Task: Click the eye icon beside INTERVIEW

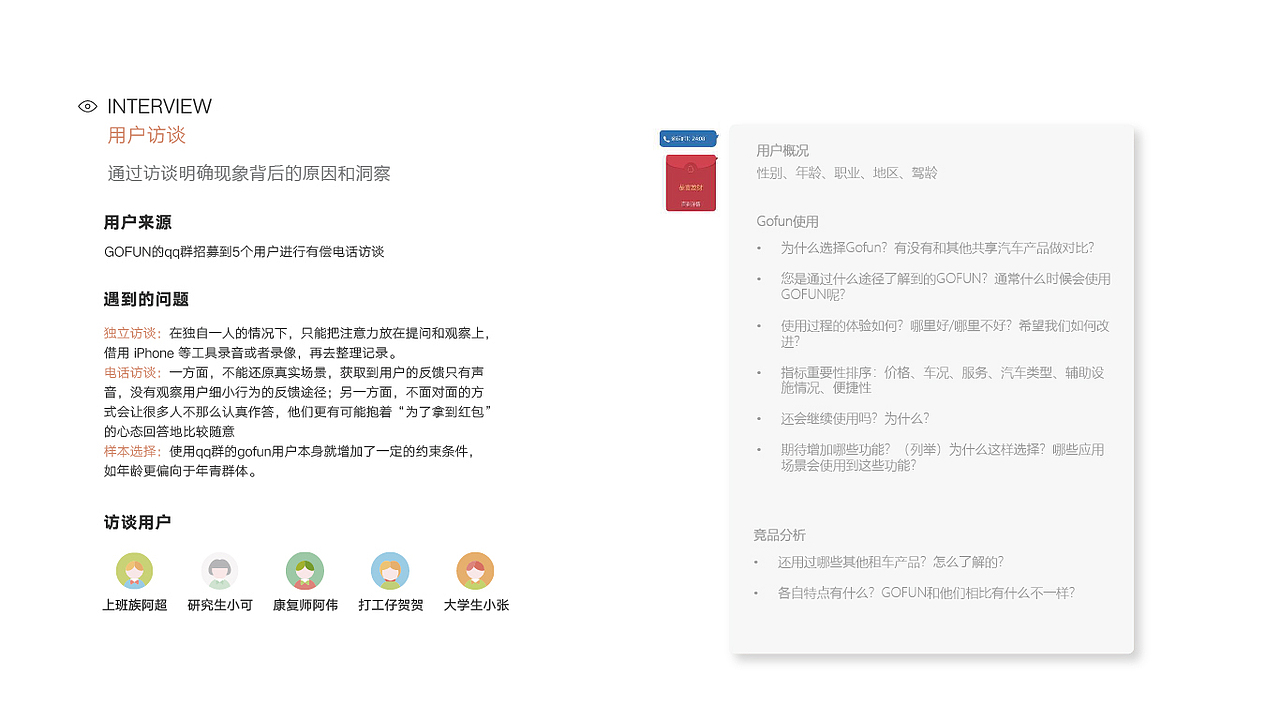Action: tap(87, 106)
